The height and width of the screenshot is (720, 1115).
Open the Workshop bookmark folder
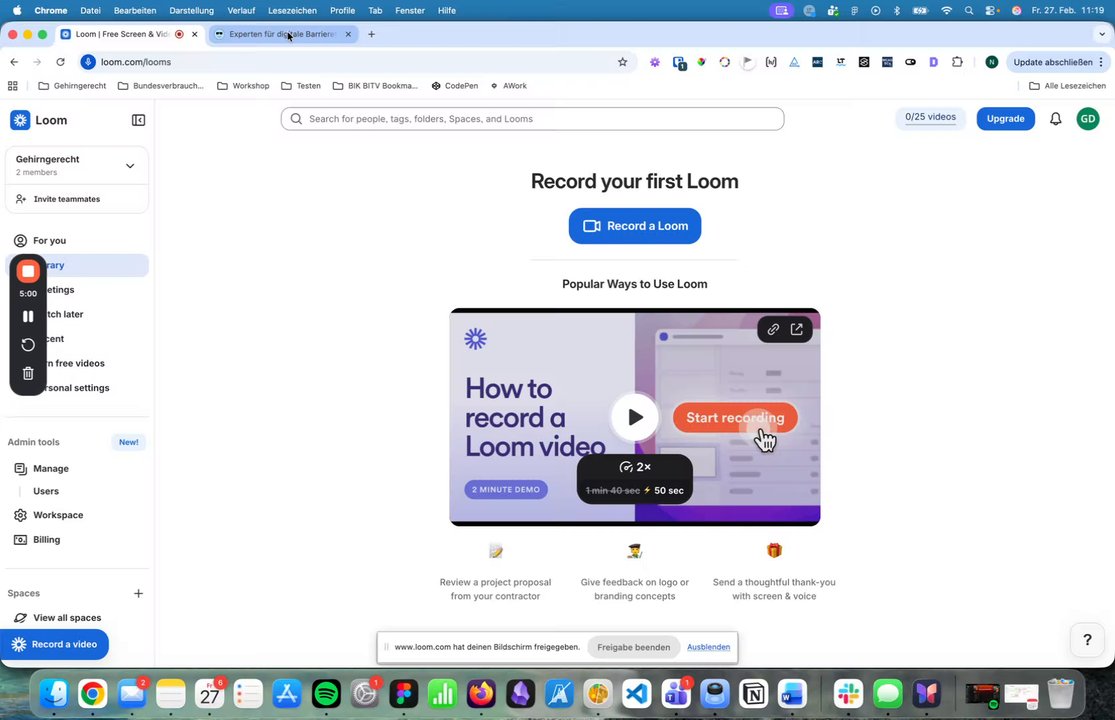[x=243, y=86]
